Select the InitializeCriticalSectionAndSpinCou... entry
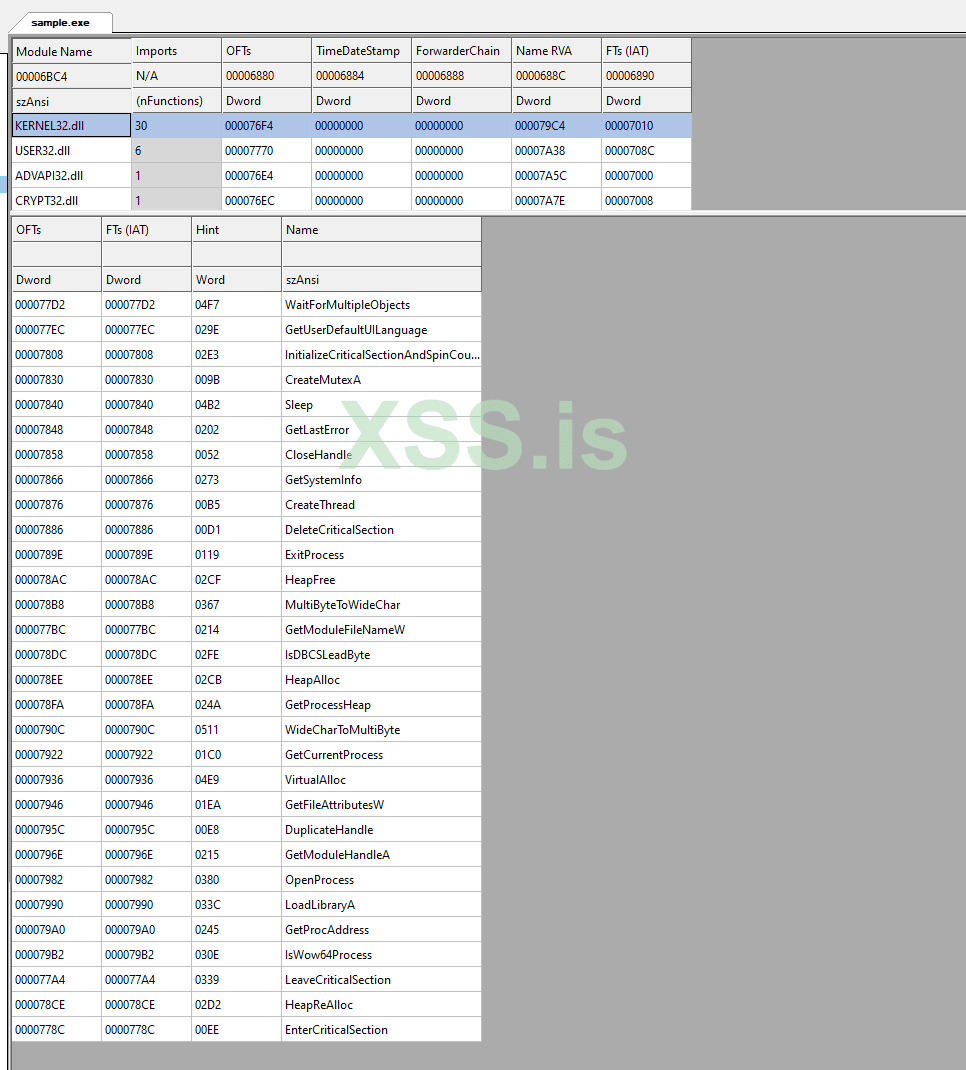Image resolution: width=966 pixels, height=1070 pixels. 382,355
